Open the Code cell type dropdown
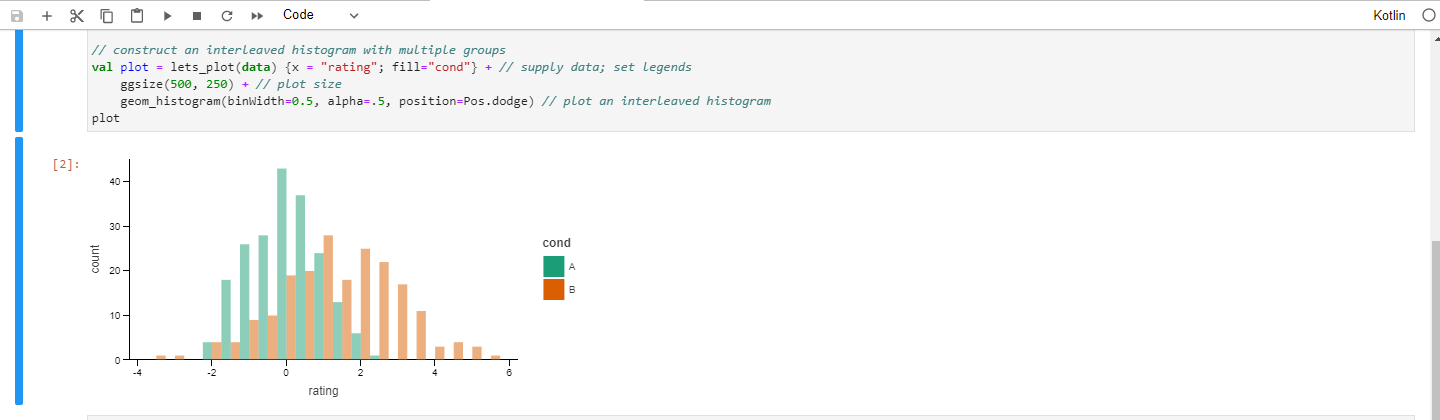Screen dimensions: 1440x420 point(320,15)
